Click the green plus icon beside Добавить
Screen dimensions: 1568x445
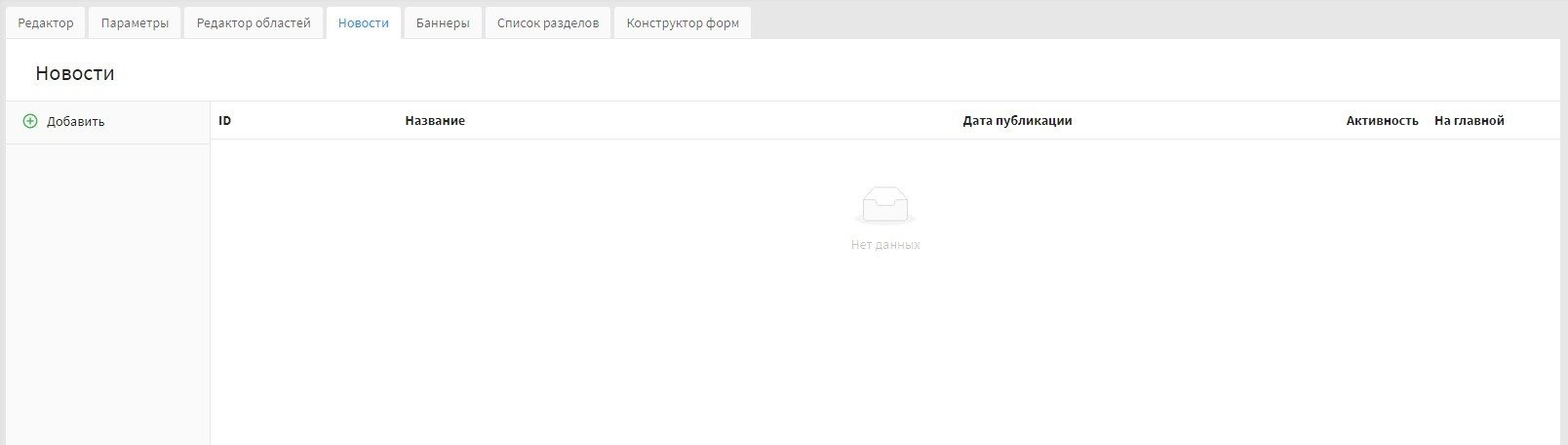click(30, 122)
